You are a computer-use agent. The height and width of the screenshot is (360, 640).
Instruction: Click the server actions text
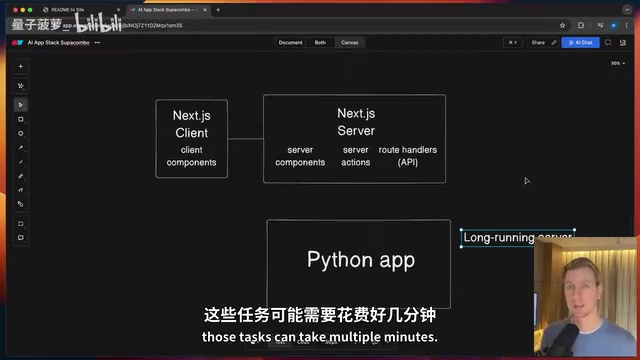coord(356,156)
